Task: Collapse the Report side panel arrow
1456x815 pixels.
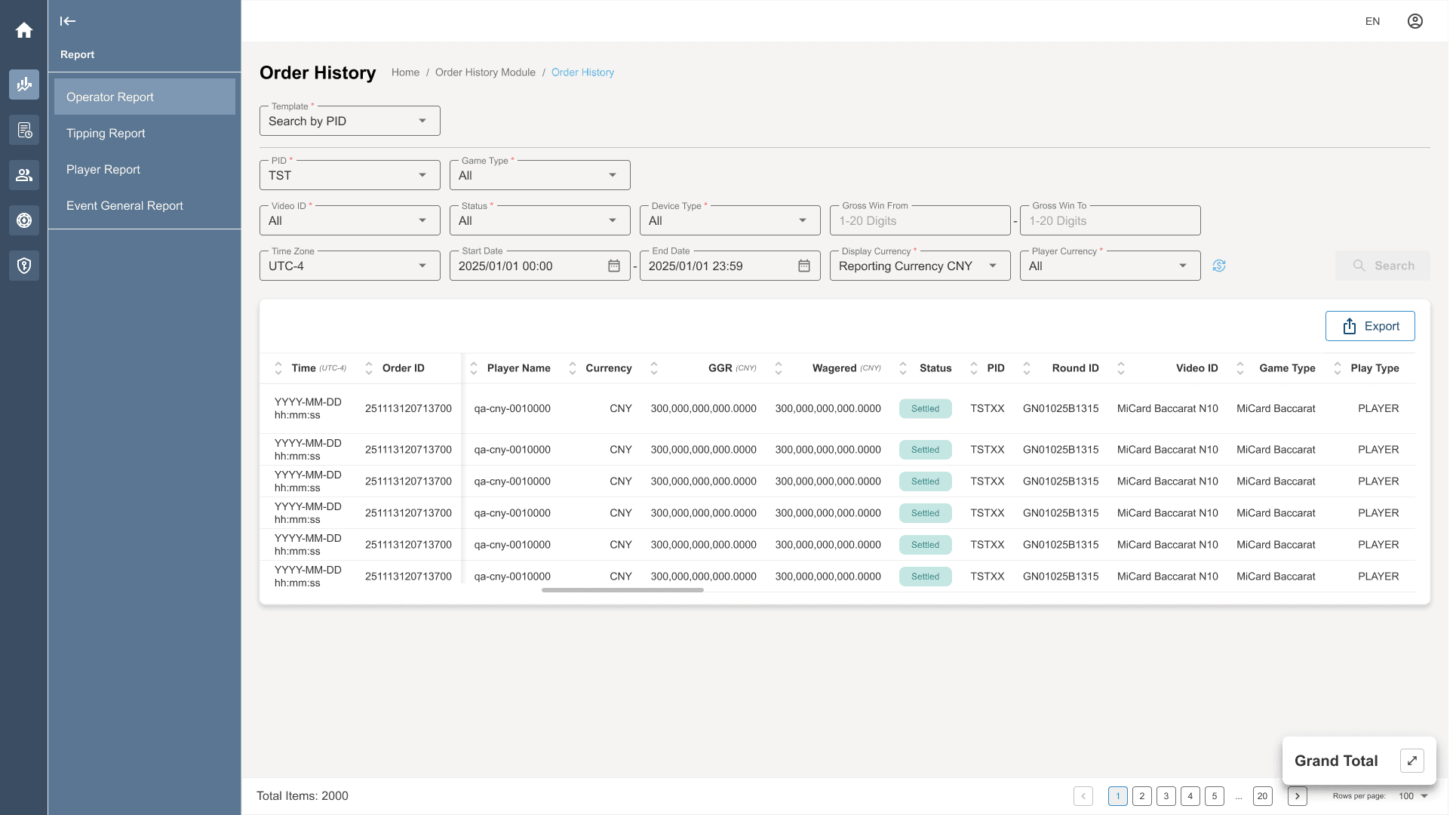Action: 68,21
